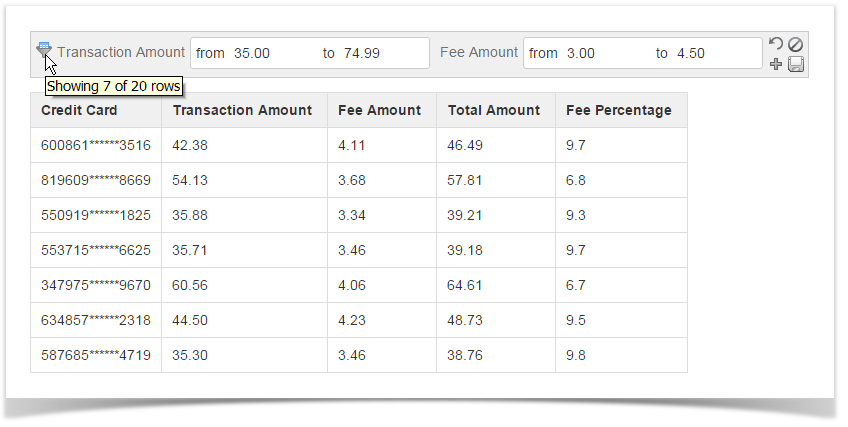Click the save filter floppy disk icon

[796, 64]
